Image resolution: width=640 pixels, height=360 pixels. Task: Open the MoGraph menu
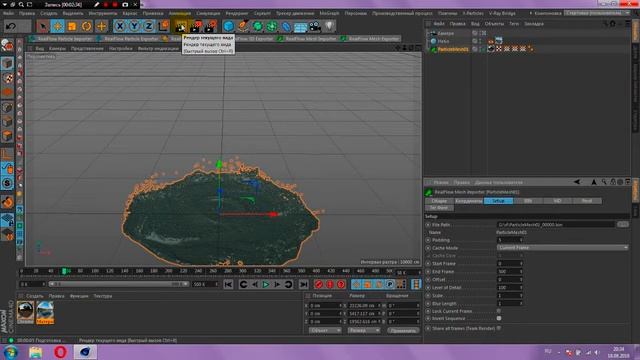coord(329,13)
